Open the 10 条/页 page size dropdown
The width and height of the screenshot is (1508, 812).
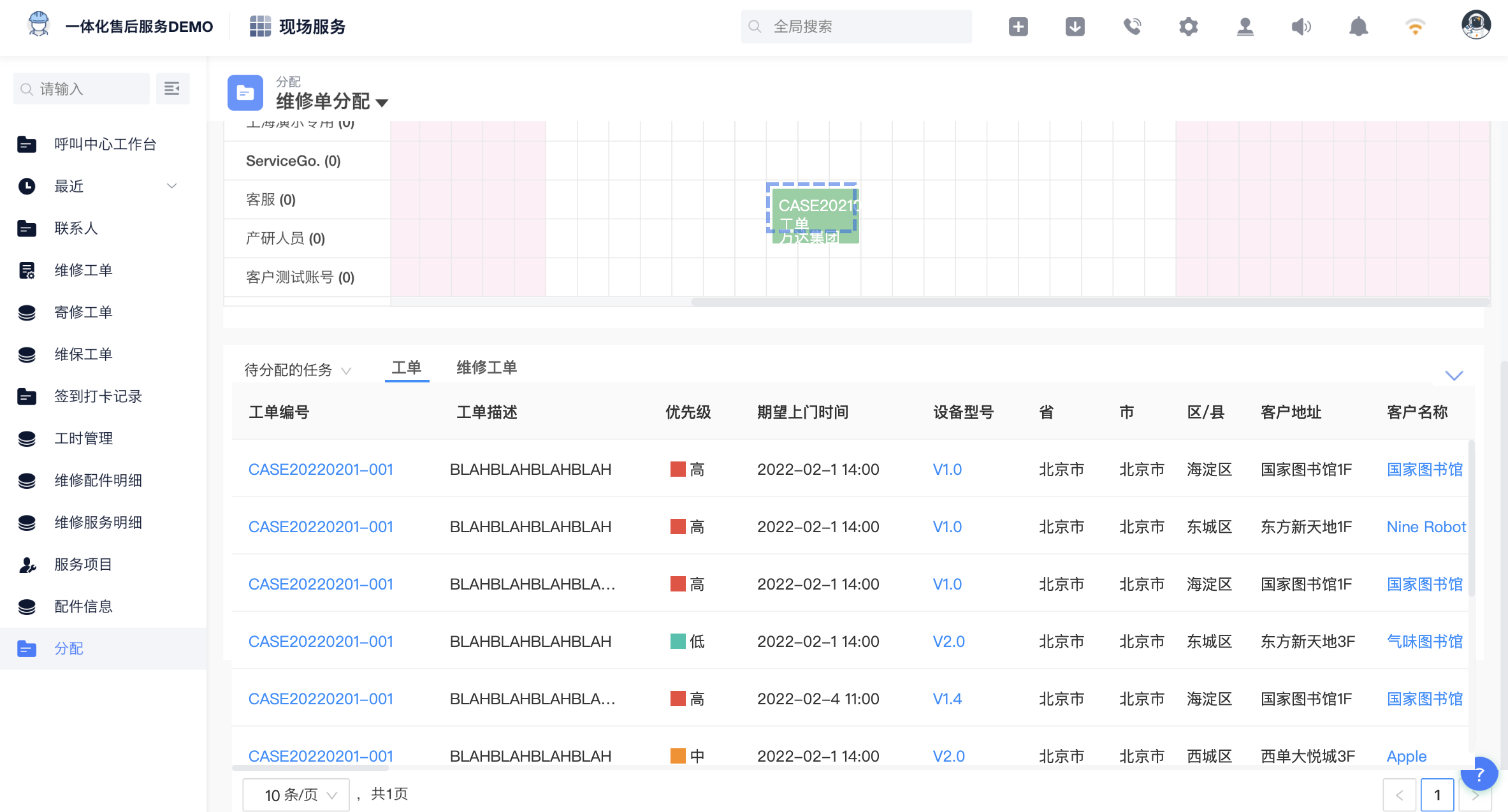296,795
